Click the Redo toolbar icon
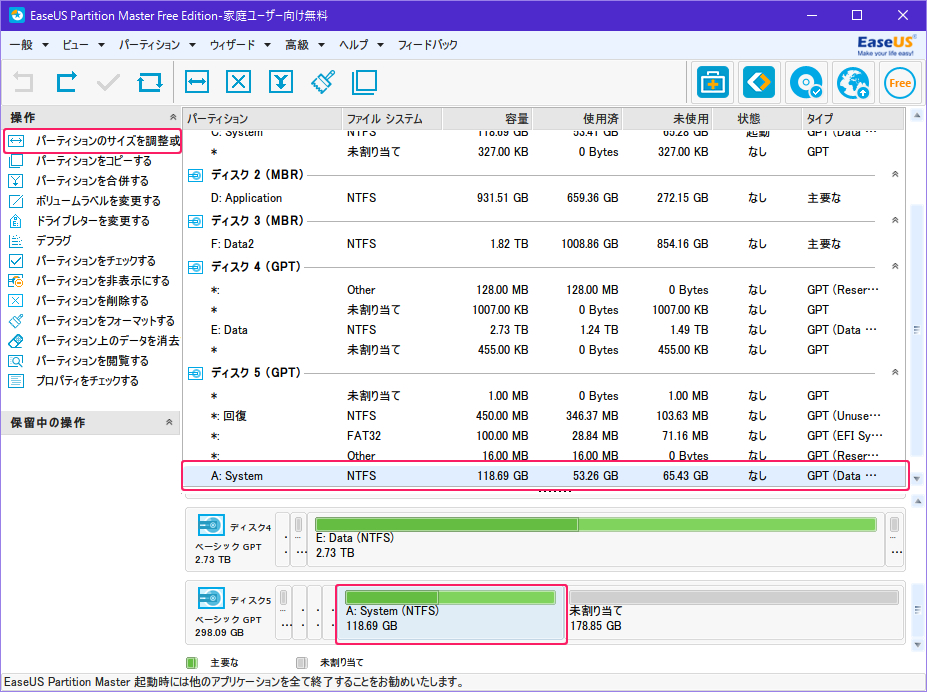 (x=66, y=82)
